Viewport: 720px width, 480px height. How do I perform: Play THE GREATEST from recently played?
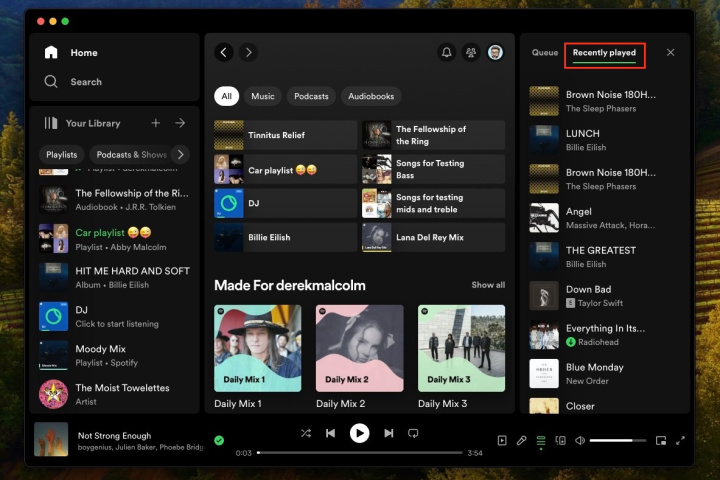pyautogui.click(x=605, y=257)
